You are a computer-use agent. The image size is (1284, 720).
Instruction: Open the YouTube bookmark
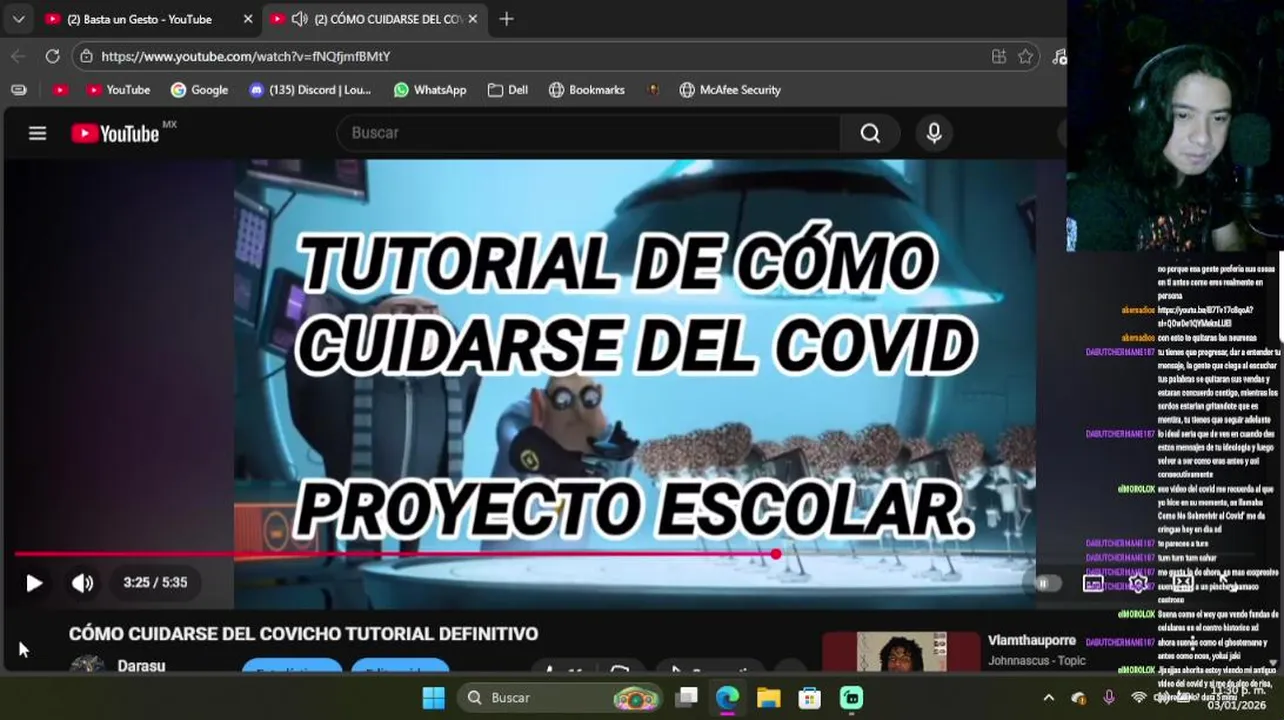[x=118, y=90]
